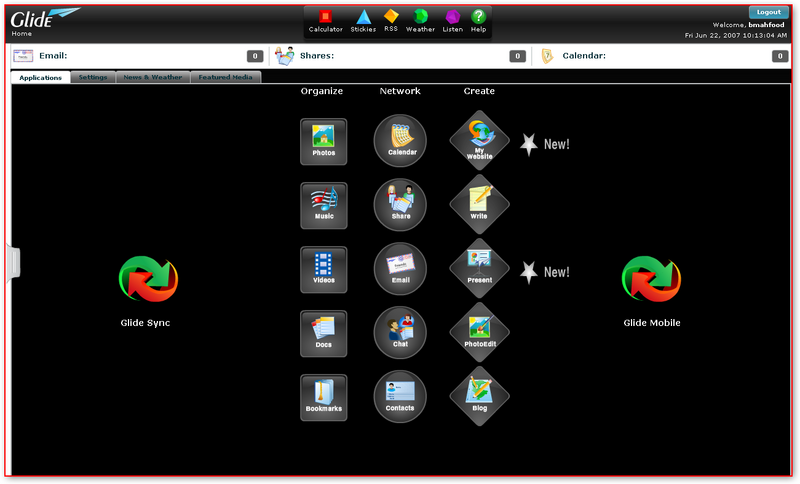Image resolution: width=800 pixels, height=484 pixels.
Task: Click the date and time text
Action: [x=736, y=36]
